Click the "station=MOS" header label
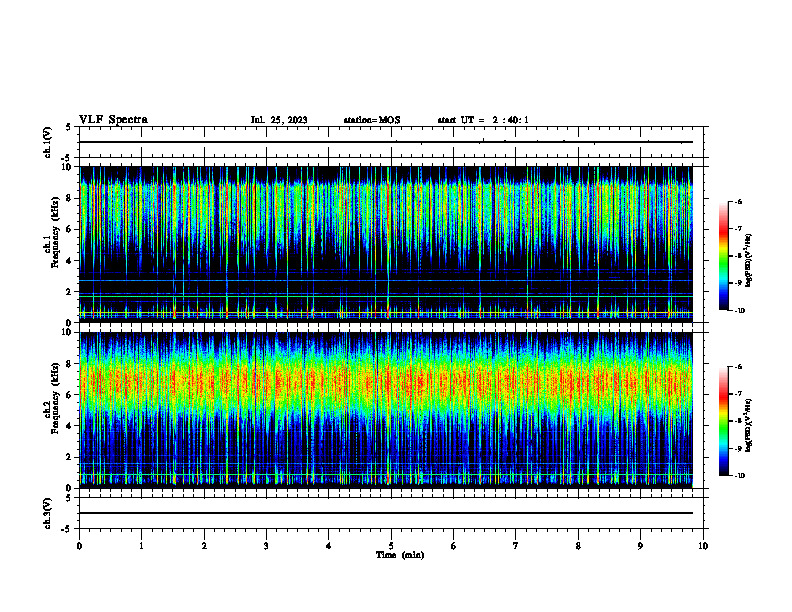 click(372, 120)
